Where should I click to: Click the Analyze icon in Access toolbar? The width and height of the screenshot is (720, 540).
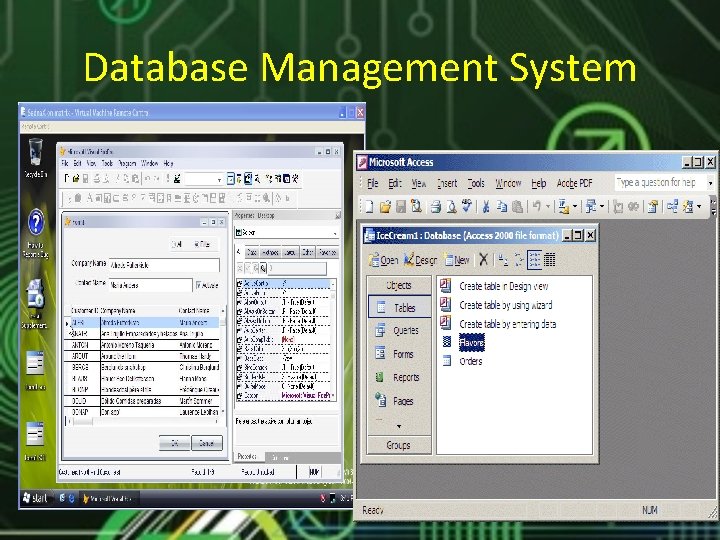[591, 207]
